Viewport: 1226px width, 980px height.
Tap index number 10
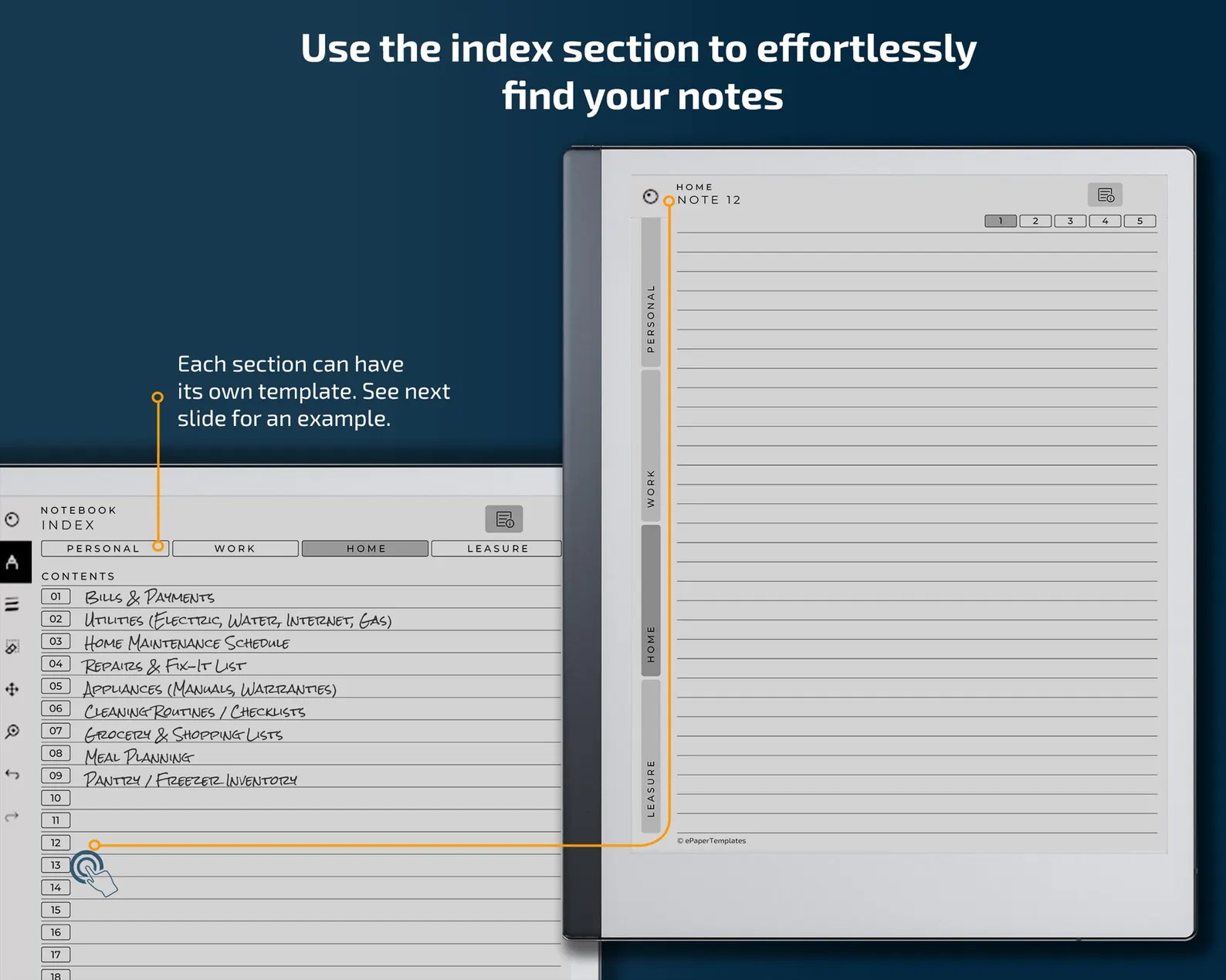[x=56, y=798]
